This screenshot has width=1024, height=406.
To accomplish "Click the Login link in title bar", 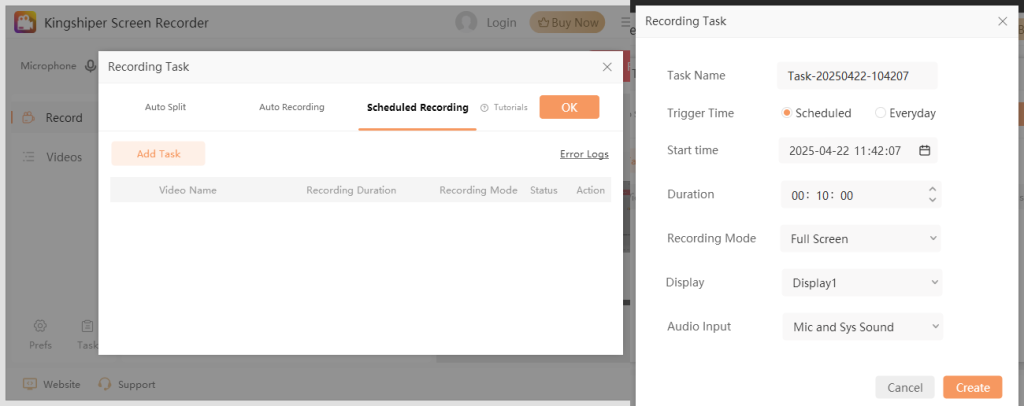I will (502, 23).
